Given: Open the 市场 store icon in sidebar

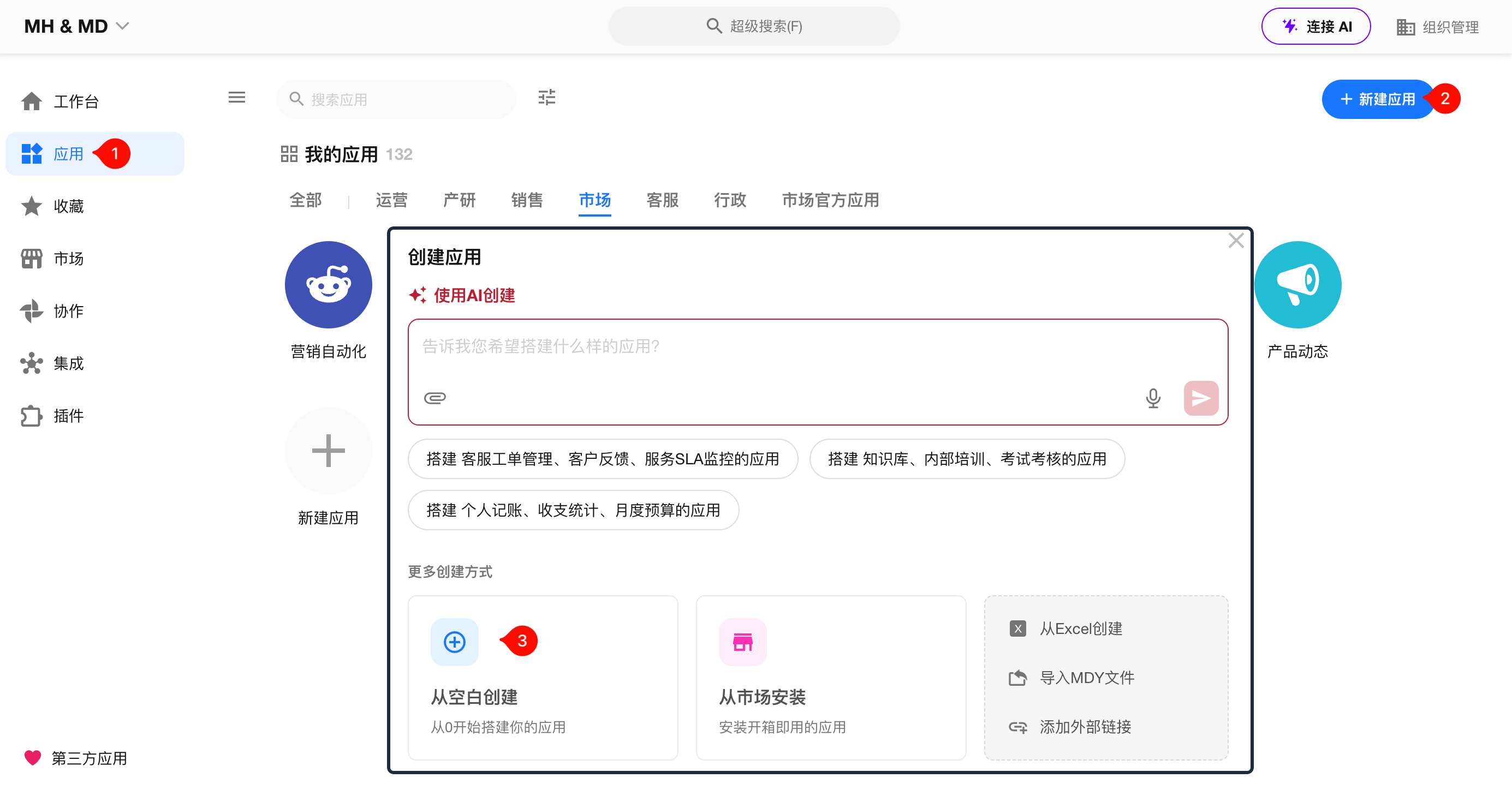Looking at the screenshot, I should point(32,258).
